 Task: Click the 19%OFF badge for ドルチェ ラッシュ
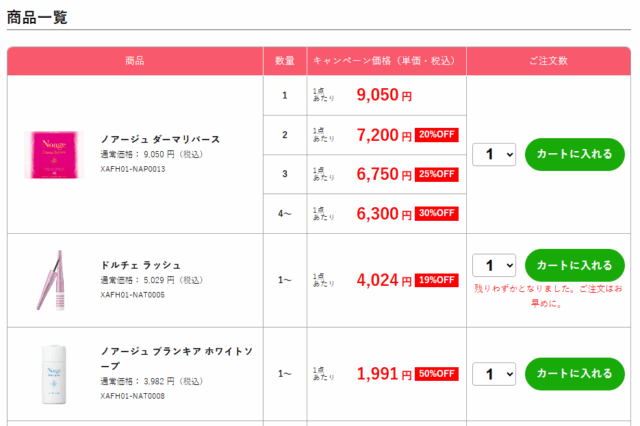[437, 280]
